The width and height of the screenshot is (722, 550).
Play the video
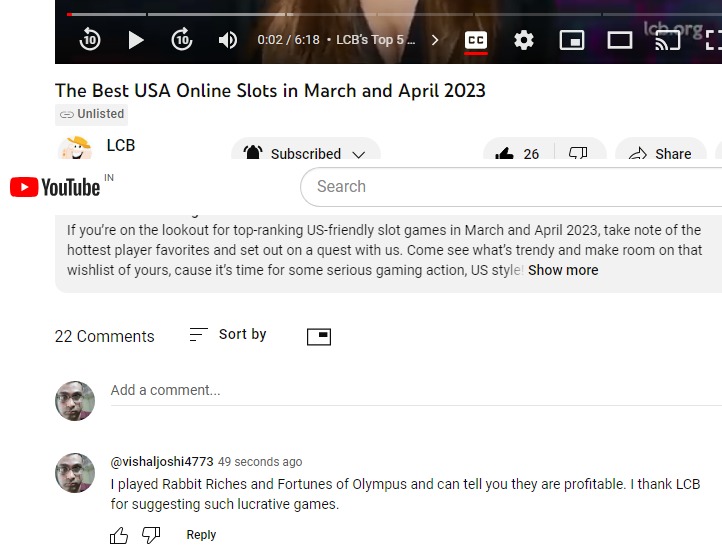[x=135, y=40]
